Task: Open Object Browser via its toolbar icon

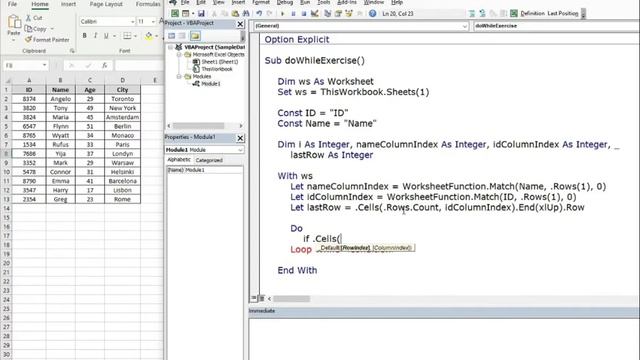Action: [x=349, y=13]
